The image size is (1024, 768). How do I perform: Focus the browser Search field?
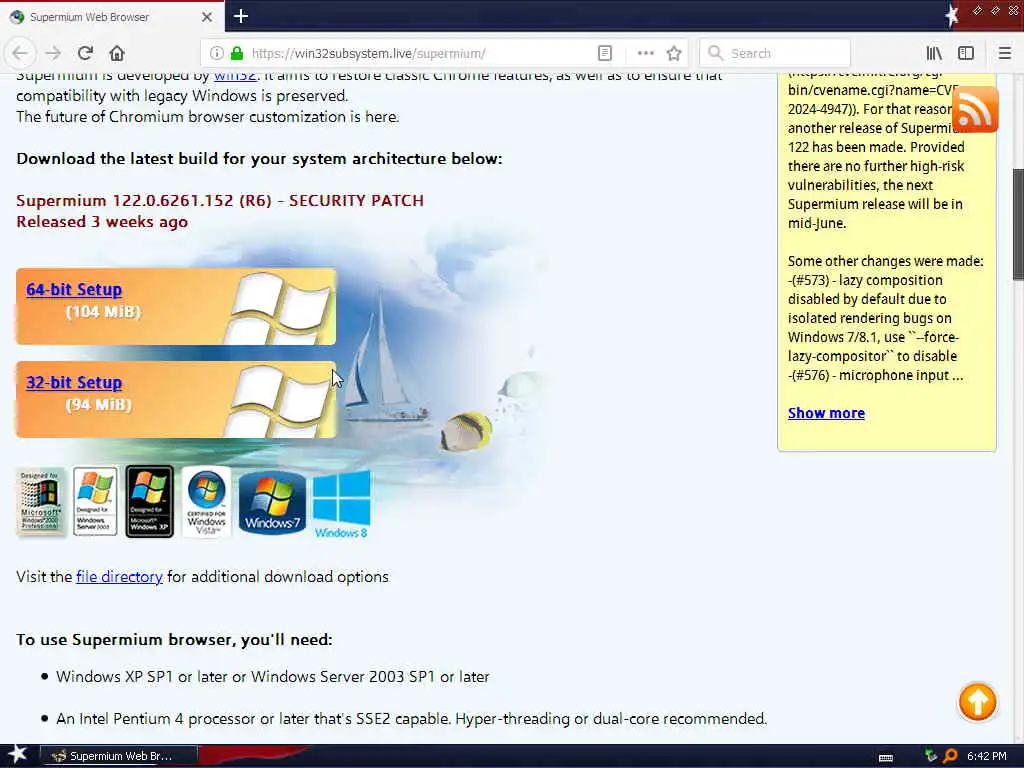[x=775, y=53]
